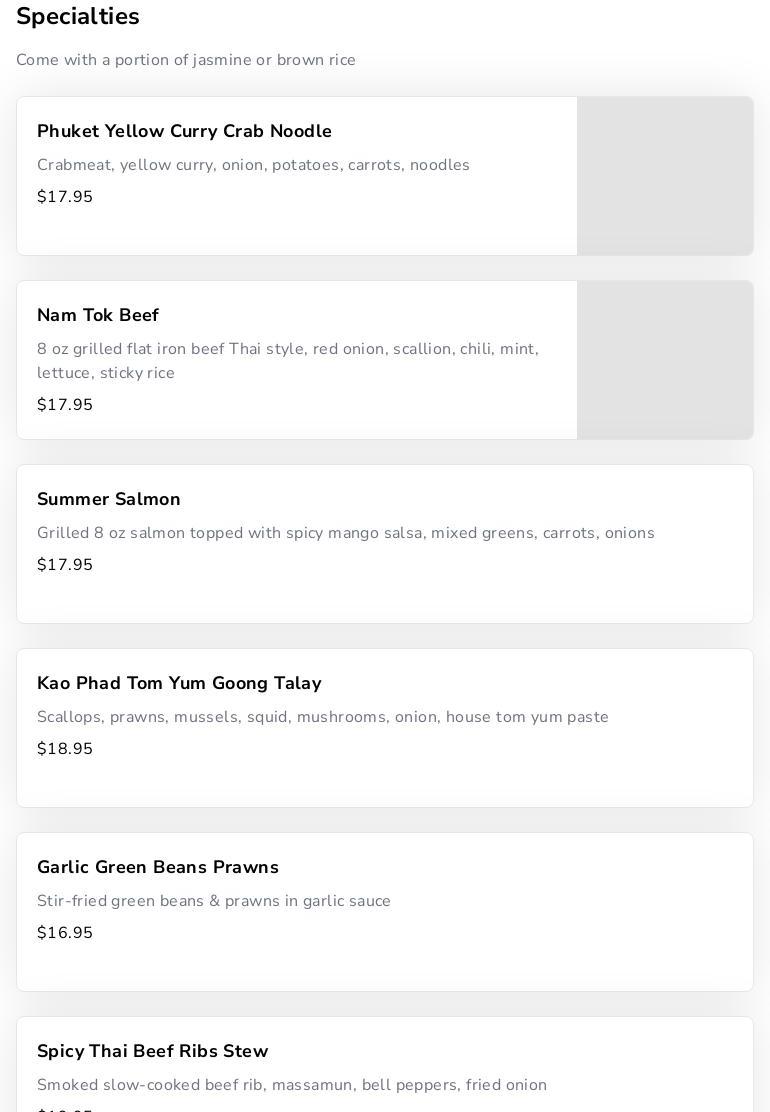Choose the Spicy Thai Beef Ribs Stew title
Screen dimensions: 770x1112
click(152, 1052)
